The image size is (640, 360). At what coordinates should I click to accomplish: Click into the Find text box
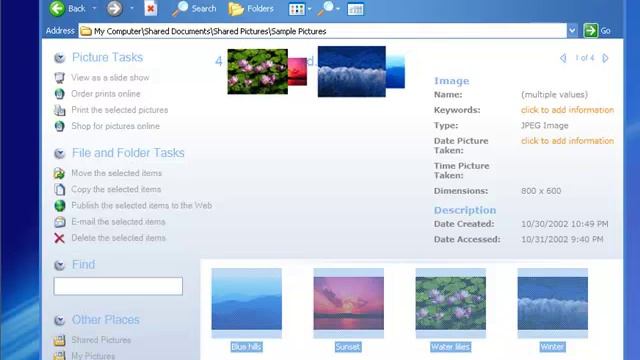(x=118, y=286)
